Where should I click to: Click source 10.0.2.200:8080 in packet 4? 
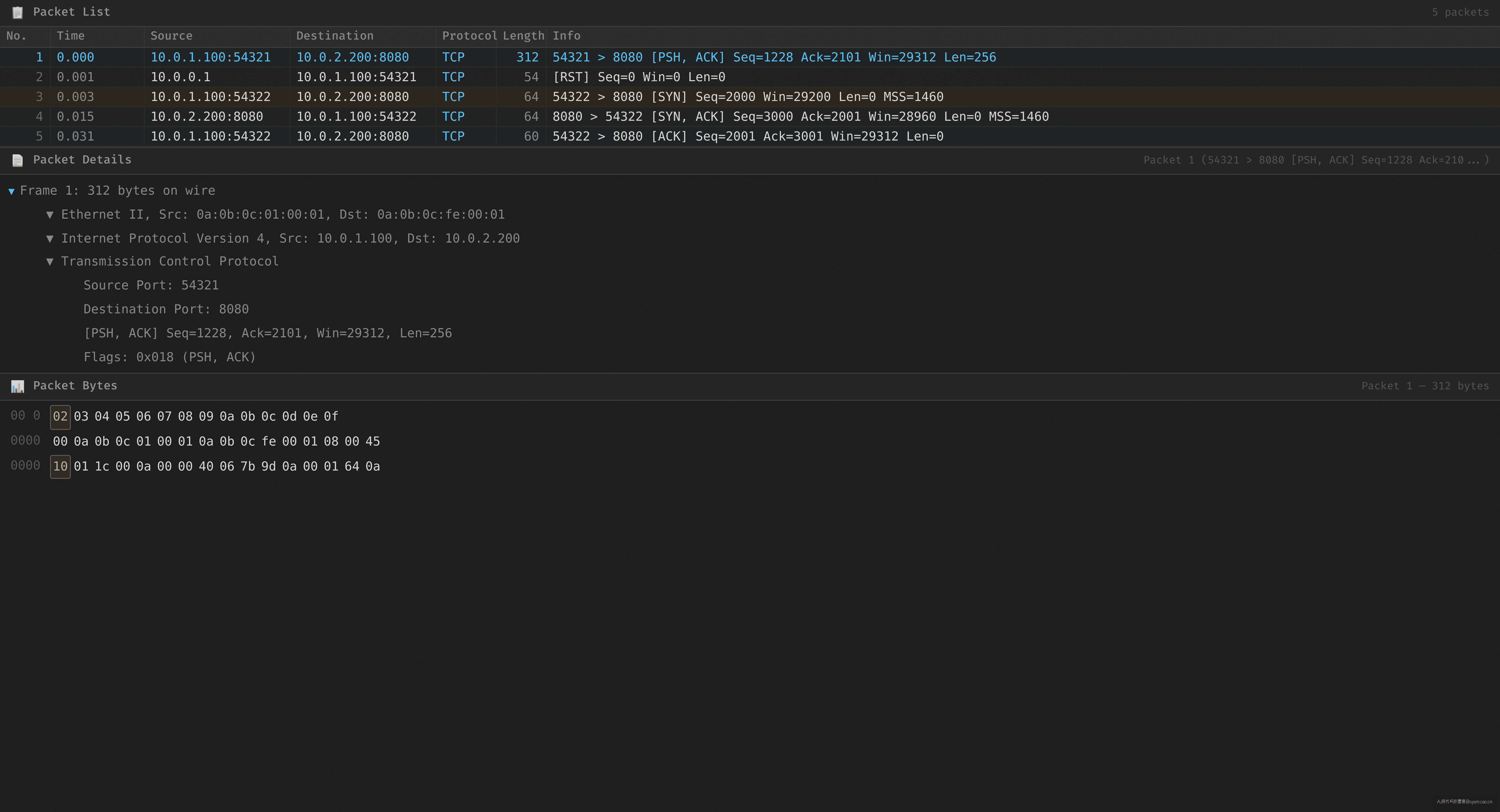click(207, 116)
